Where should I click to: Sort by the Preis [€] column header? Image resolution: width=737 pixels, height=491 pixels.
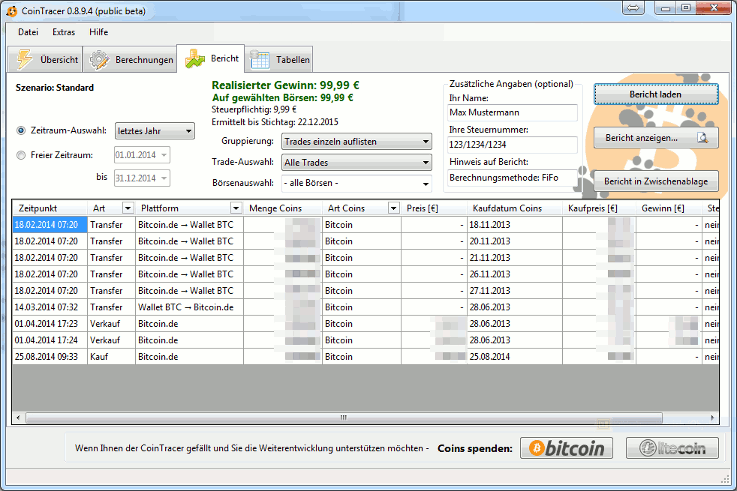(434, 208)
